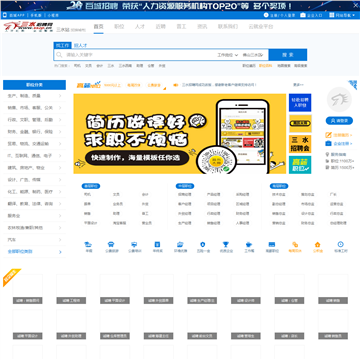
Task: Select 产品经理 under 中层职位
Action: tap(213, 194)
